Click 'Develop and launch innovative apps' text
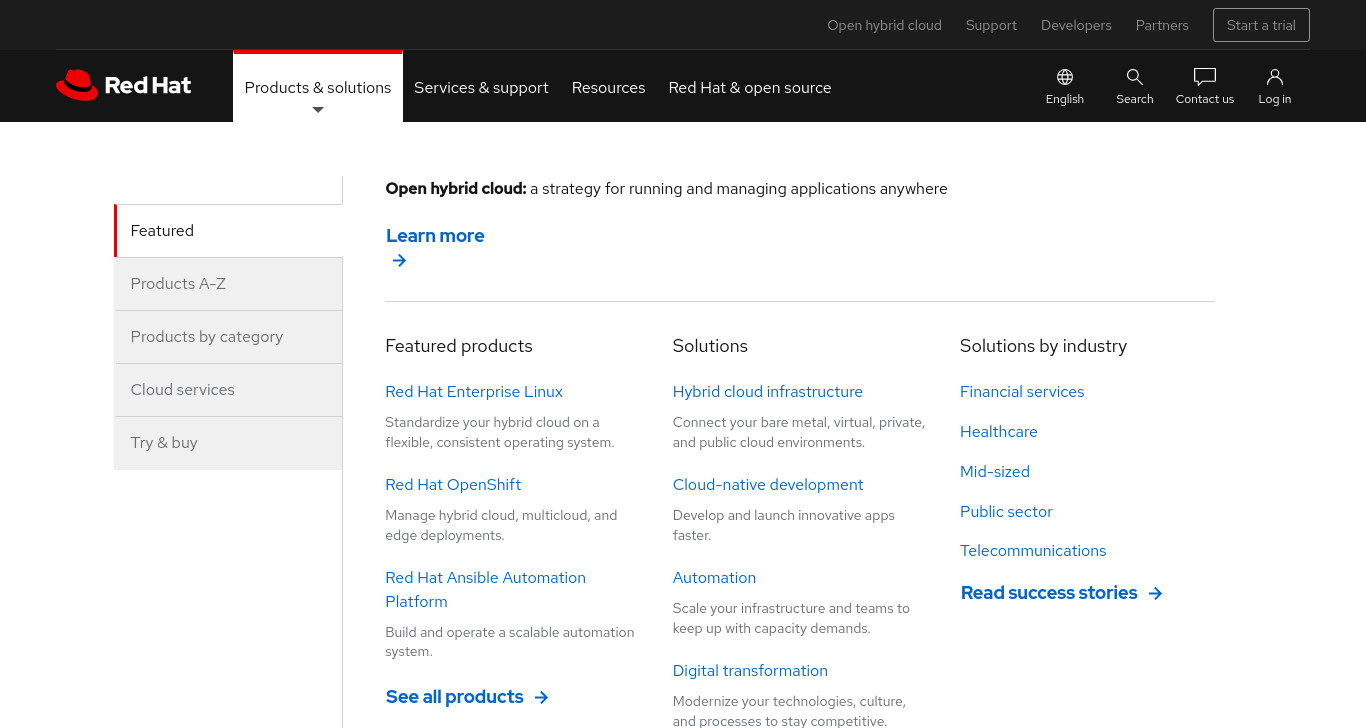Viewport: 1366px width, 728px height. (784, 526)
